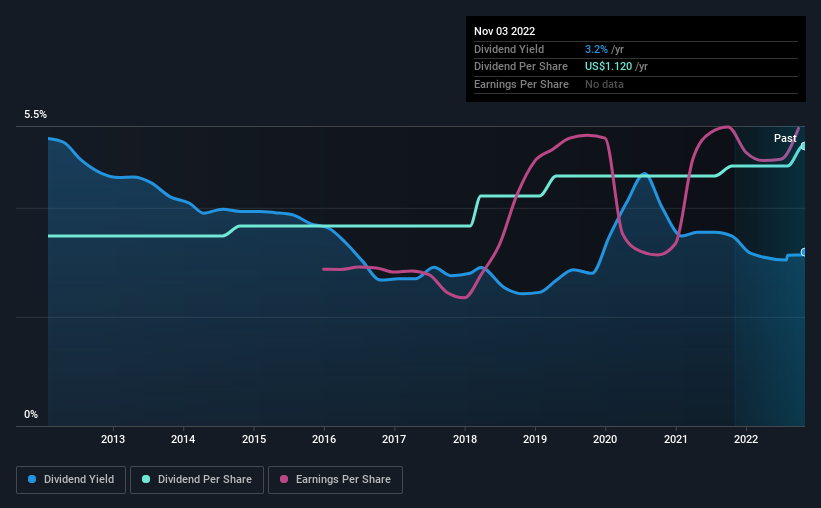Click the teal endpoint marker on Dividend Per Share line
The image size is (821, 508).
tap(804, 146)
